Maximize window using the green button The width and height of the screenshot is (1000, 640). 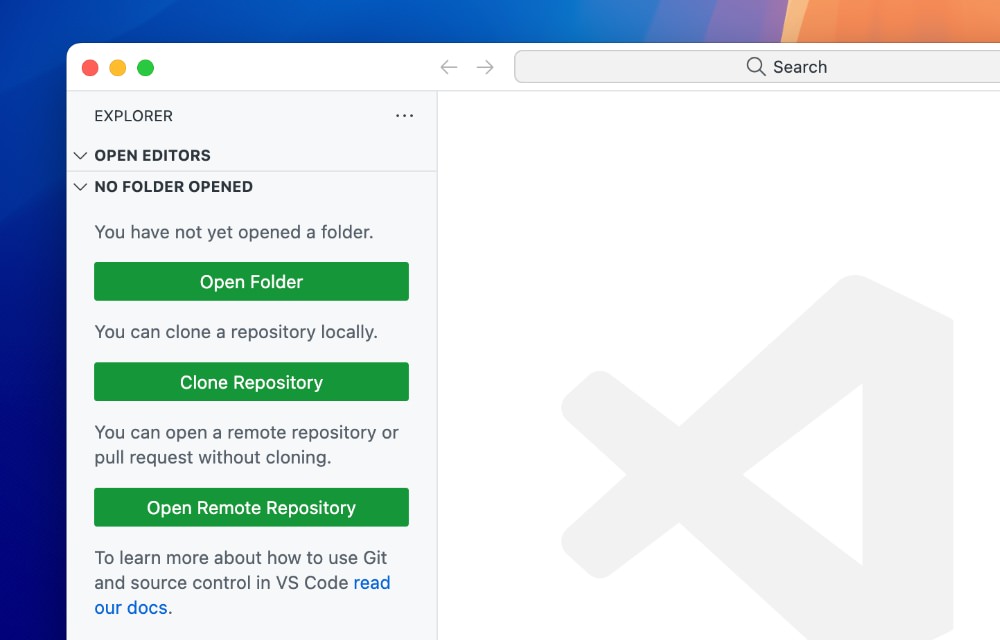[x=145, y=68]
